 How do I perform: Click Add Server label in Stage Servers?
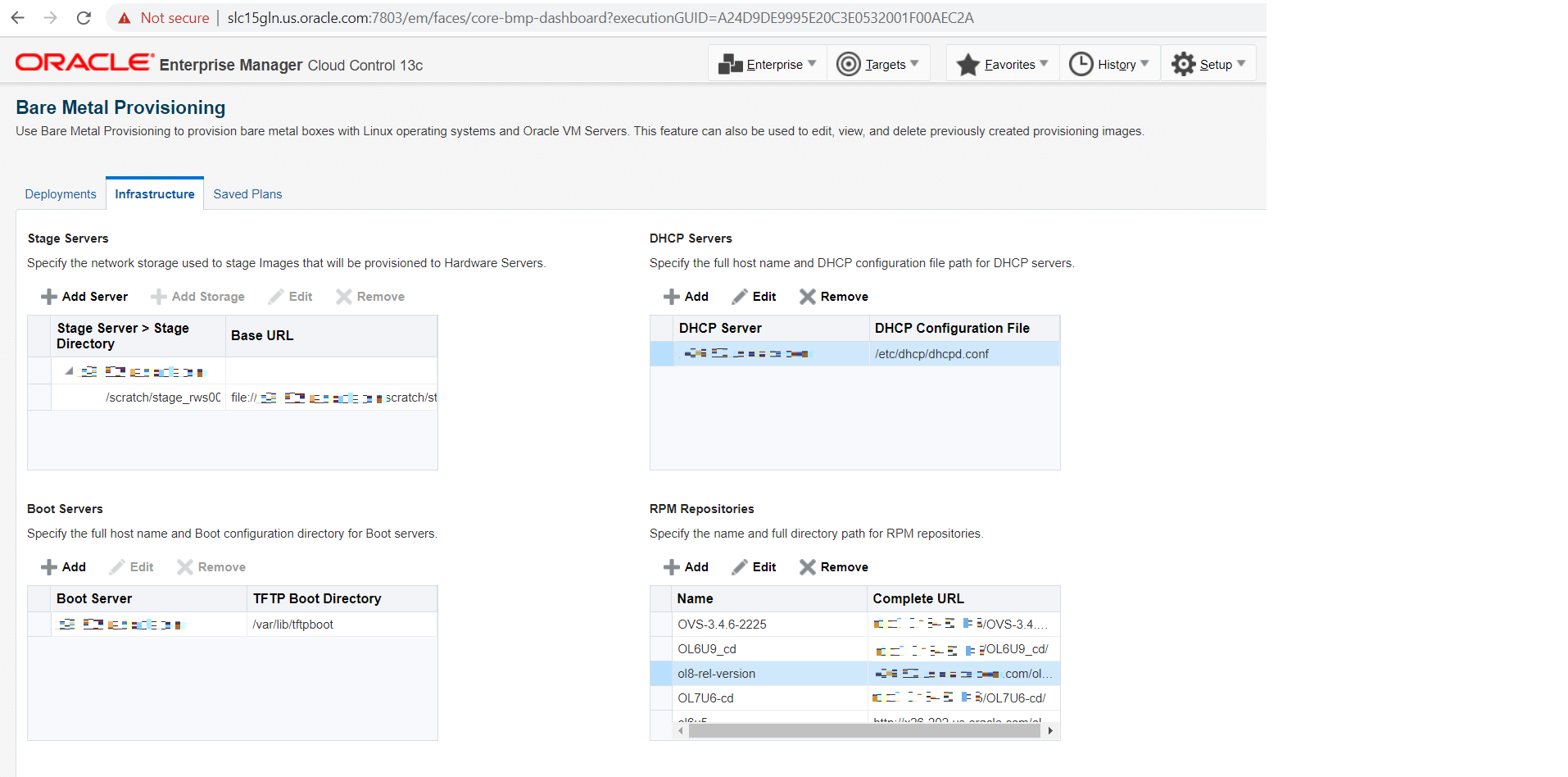[95, 297]
